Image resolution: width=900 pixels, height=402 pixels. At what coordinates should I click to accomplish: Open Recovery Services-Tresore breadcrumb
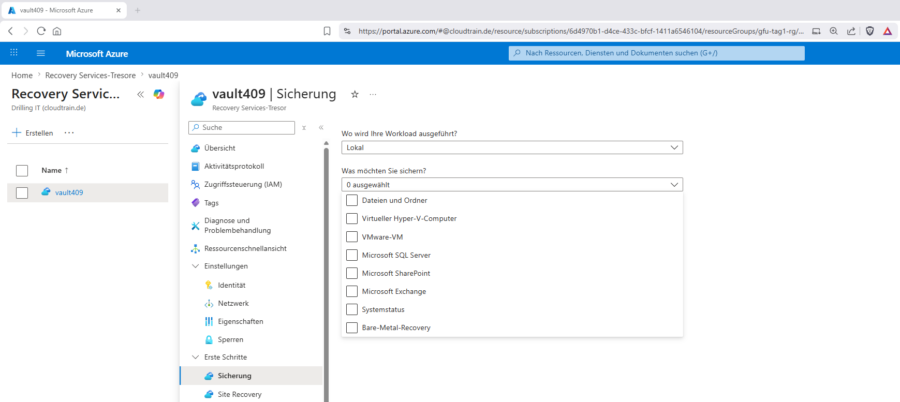coord(90,75)
